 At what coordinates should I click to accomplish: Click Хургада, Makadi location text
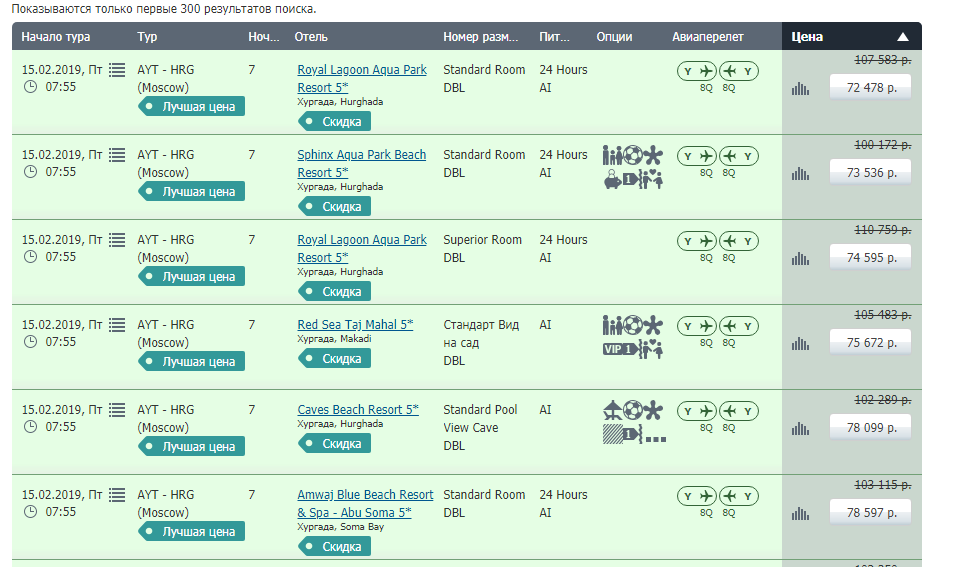(x=334, y=339)
